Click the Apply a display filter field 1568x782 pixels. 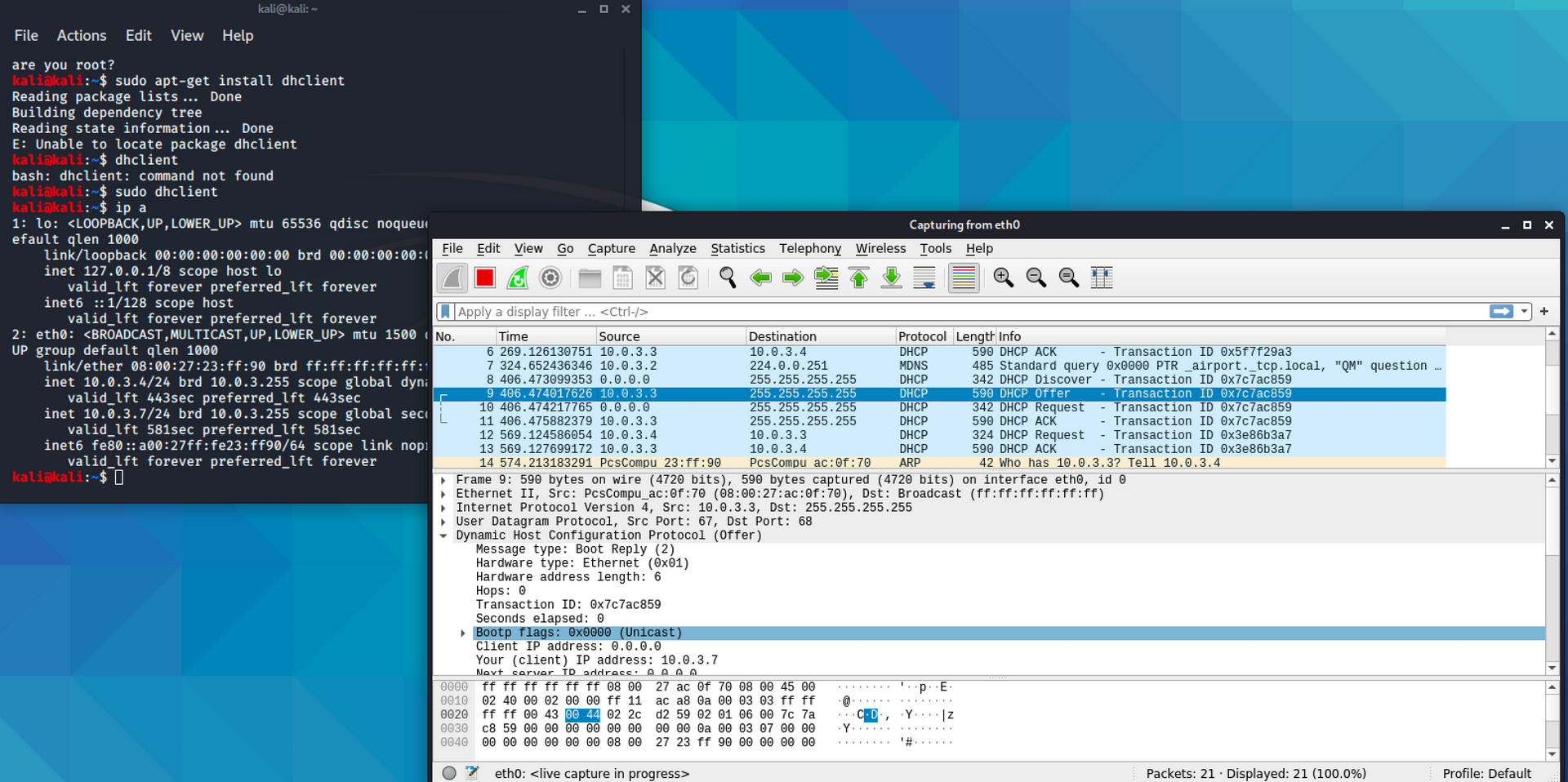coord(970,312)
